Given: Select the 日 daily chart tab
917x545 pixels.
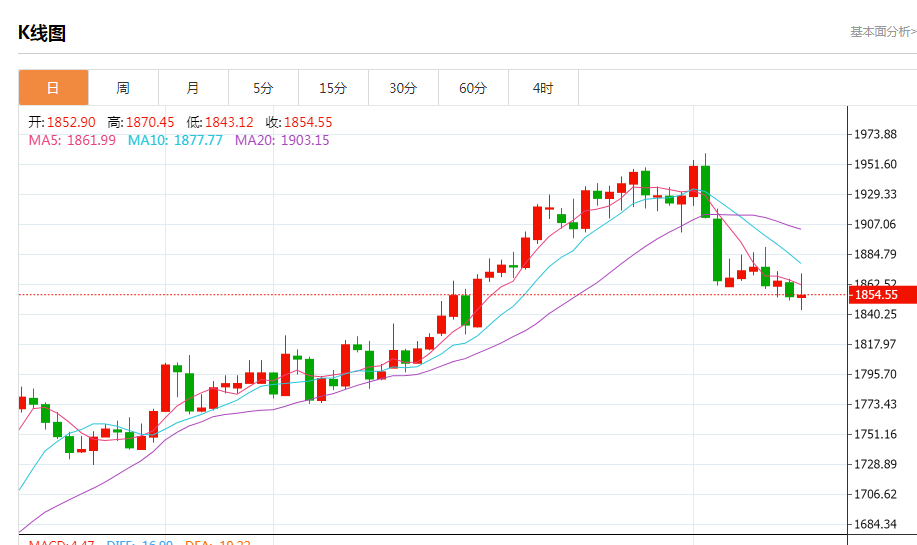Looking at the screenshot, I should (53, 88).
